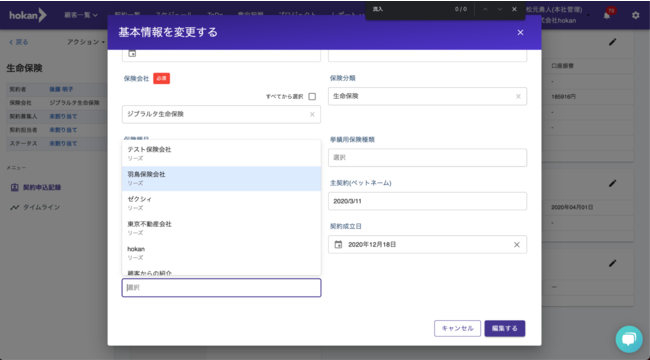
Task: Open the chat support bubble
Action: tap(629, 339)
